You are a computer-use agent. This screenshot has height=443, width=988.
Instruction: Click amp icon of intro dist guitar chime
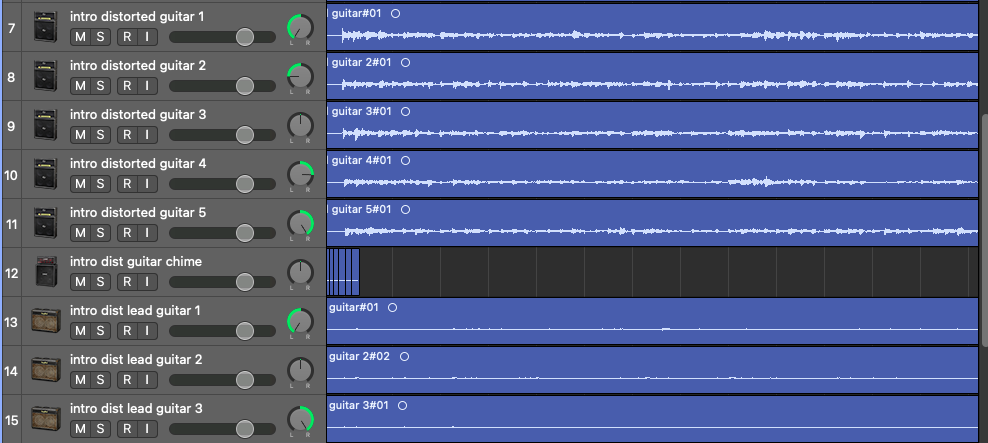point(45,272)
